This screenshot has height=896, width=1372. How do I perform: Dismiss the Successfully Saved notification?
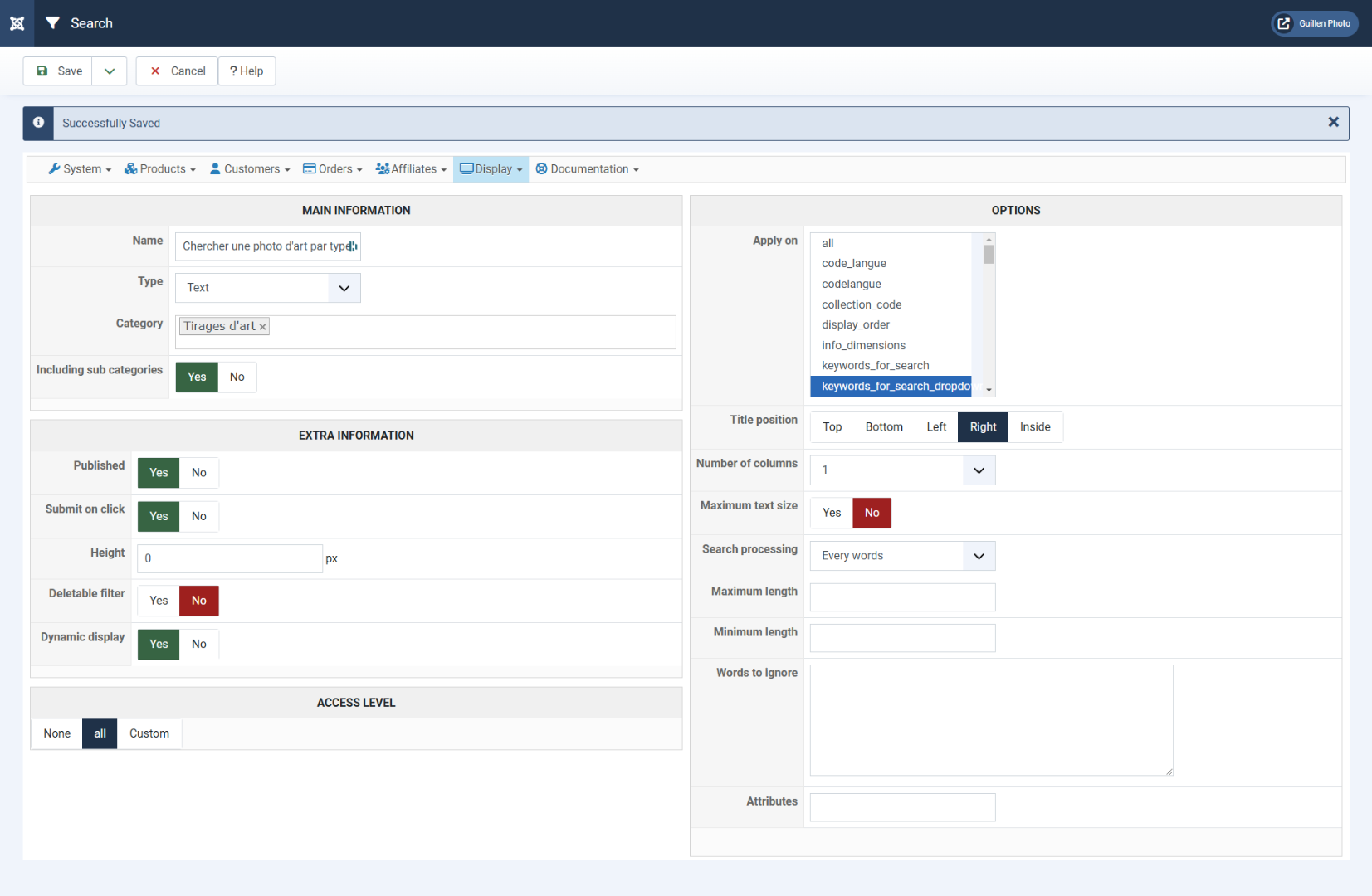tap(1333, 123)
